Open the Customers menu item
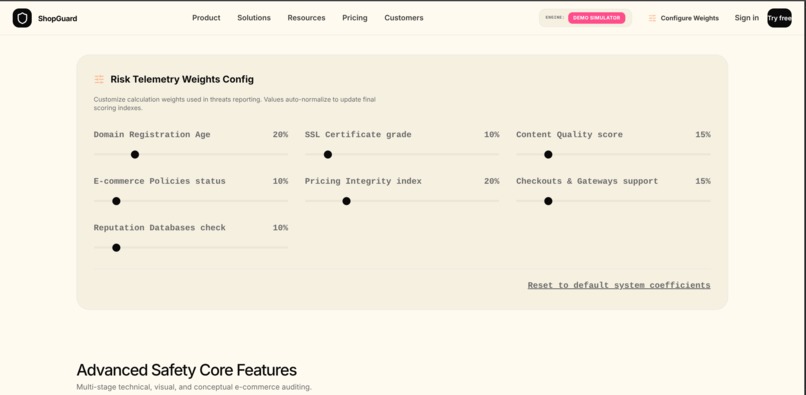Viewport: 806px width, 395px height. (404, 18)
